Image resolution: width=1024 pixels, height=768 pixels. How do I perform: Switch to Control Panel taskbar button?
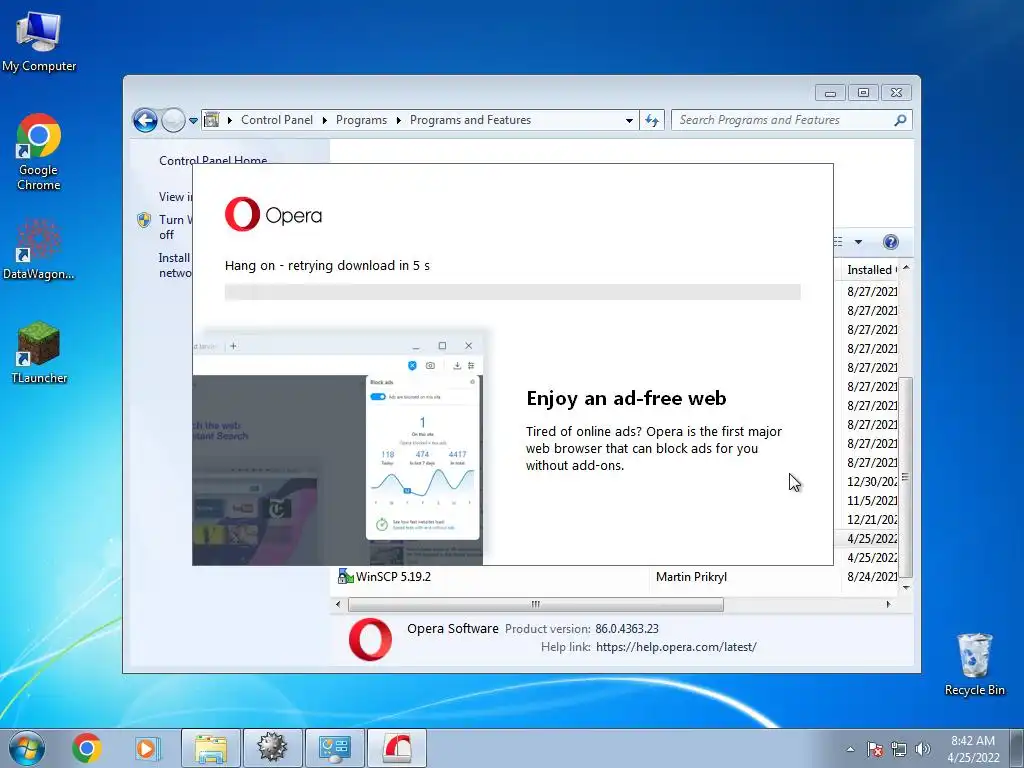(334, 748)
